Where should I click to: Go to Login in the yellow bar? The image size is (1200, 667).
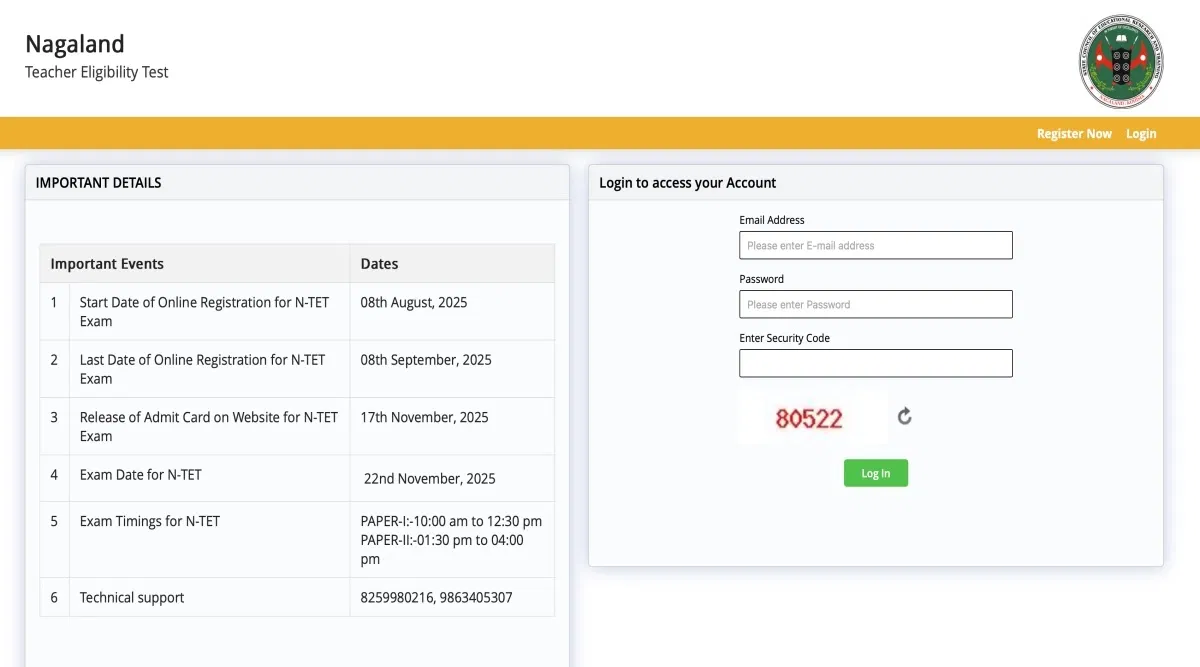(x=1140, y=134)
